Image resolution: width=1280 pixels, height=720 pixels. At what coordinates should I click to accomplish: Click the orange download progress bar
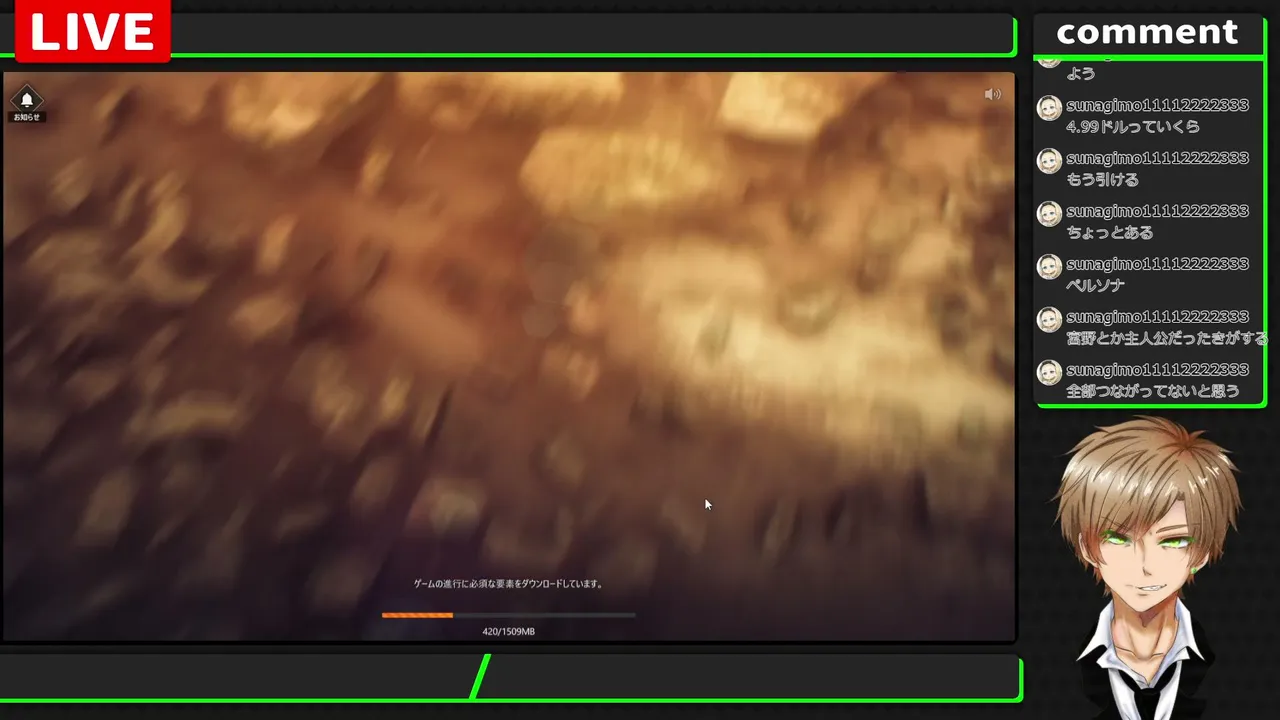pyautogui.click(x=508, y=615)
